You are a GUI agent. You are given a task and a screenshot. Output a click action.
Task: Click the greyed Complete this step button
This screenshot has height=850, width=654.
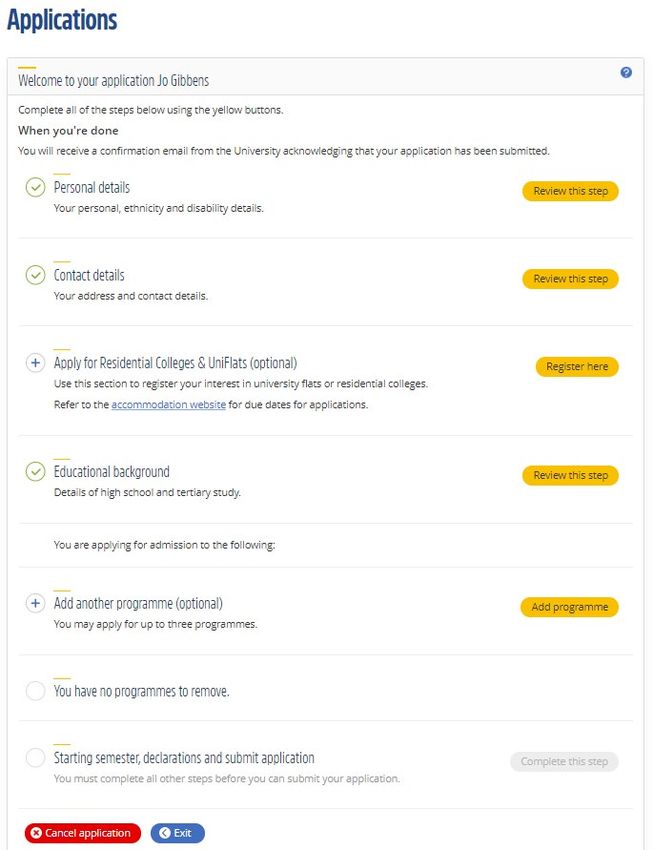pos(564,762)
